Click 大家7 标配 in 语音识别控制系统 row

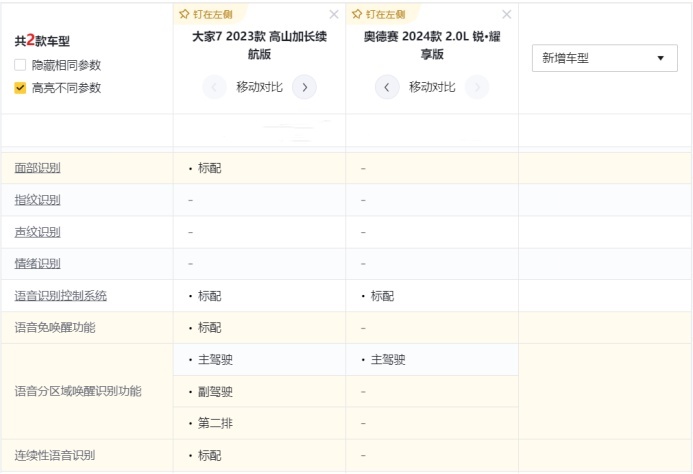[x=209, y=296]
